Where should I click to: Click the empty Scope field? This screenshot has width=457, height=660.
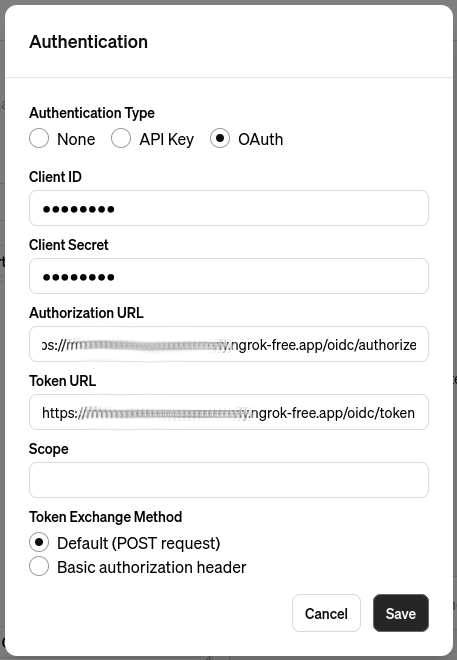(229, 480)
